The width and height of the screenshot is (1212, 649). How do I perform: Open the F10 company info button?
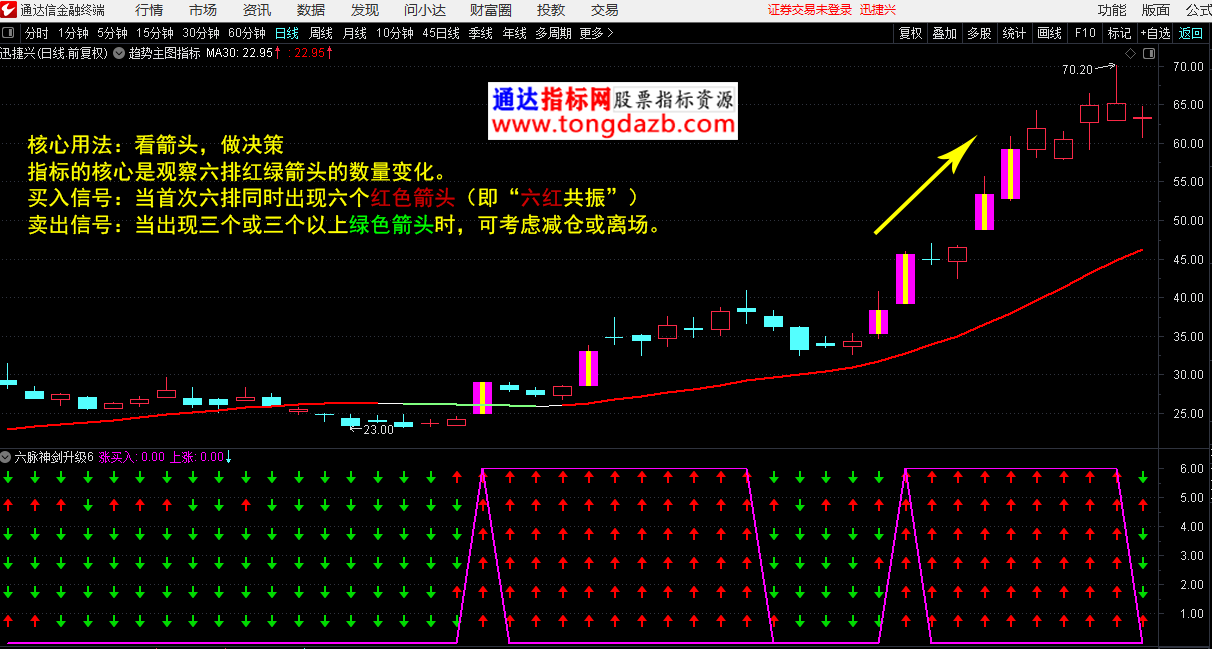1085,33
